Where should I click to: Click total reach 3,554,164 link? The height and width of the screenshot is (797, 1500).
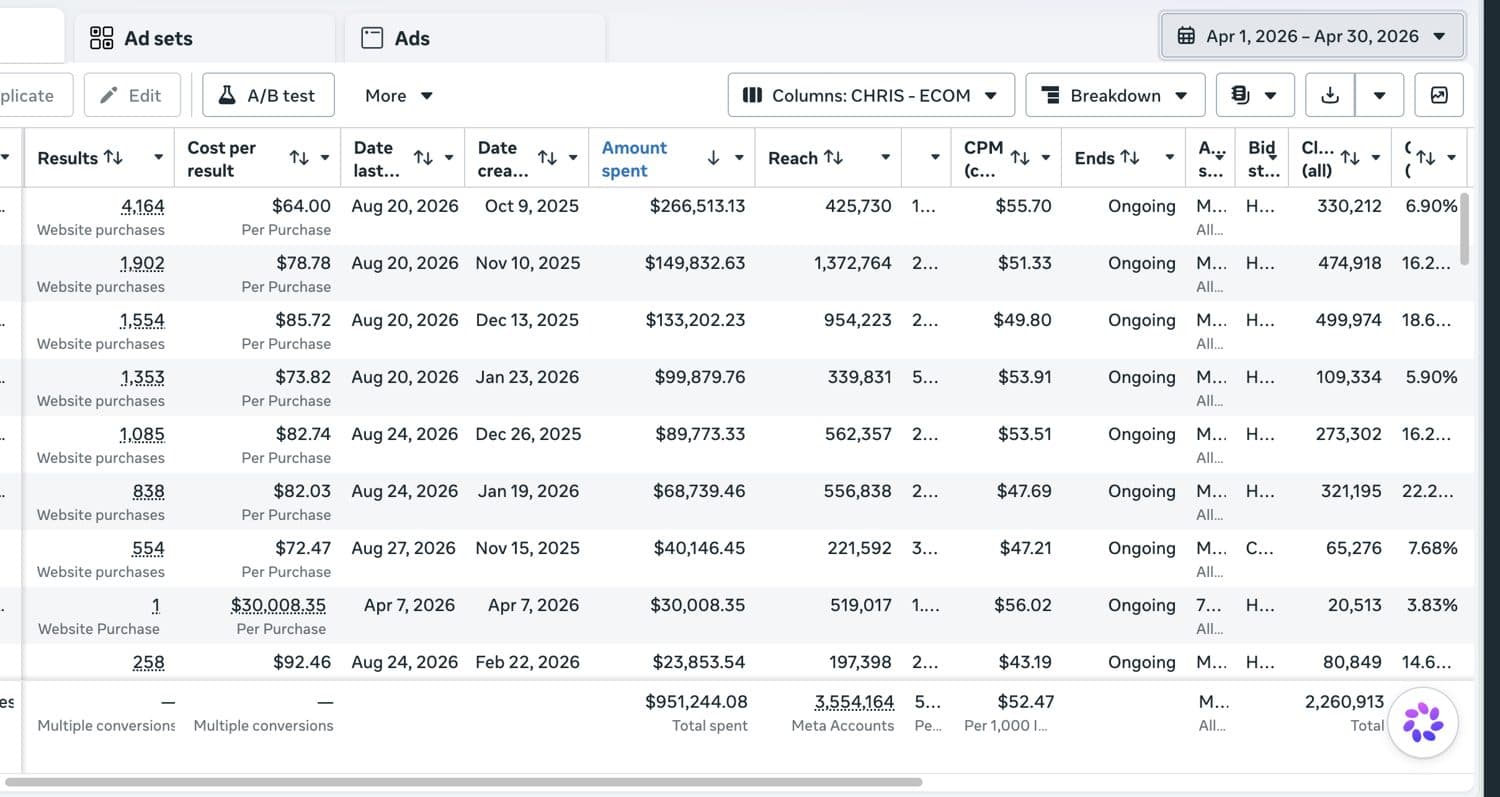(854, 701)
